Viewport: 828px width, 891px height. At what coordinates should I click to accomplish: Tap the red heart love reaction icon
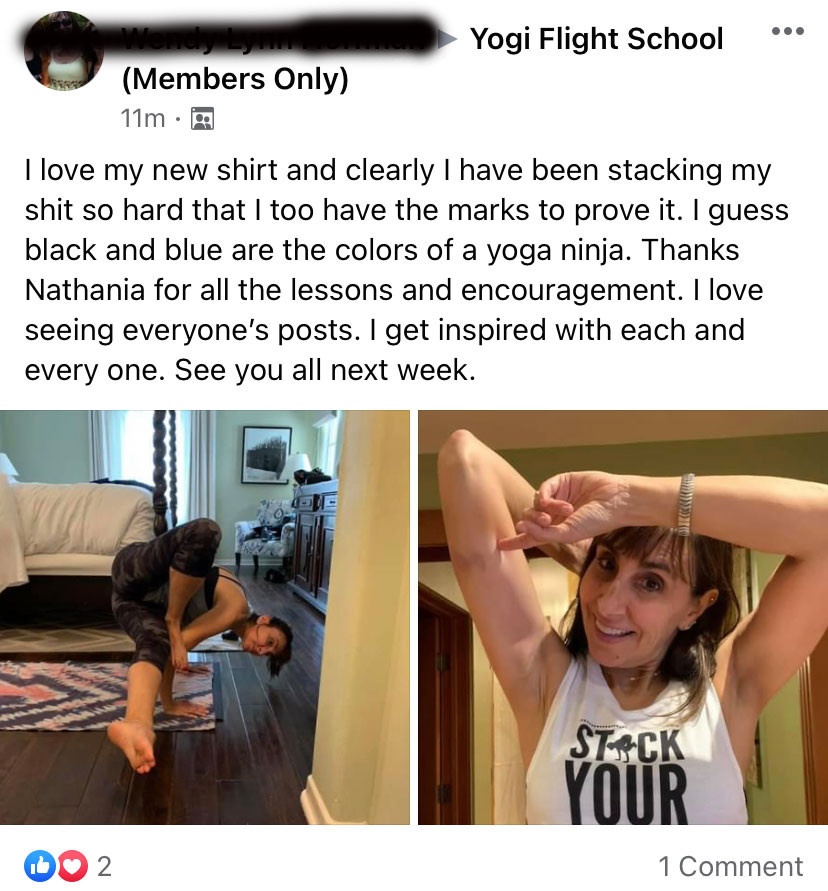pos(72,865)
